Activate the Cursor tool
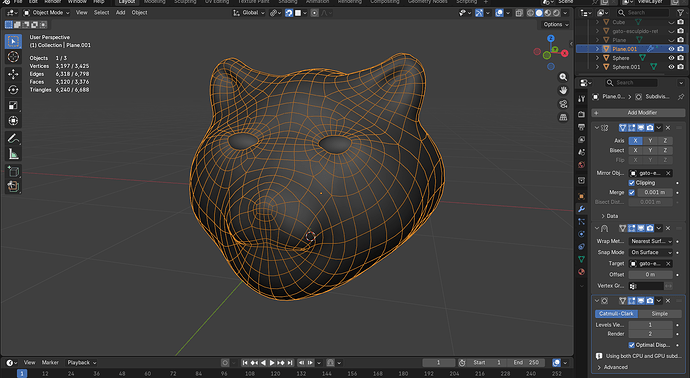Screen dimensions: 690x378 [13, 57]
